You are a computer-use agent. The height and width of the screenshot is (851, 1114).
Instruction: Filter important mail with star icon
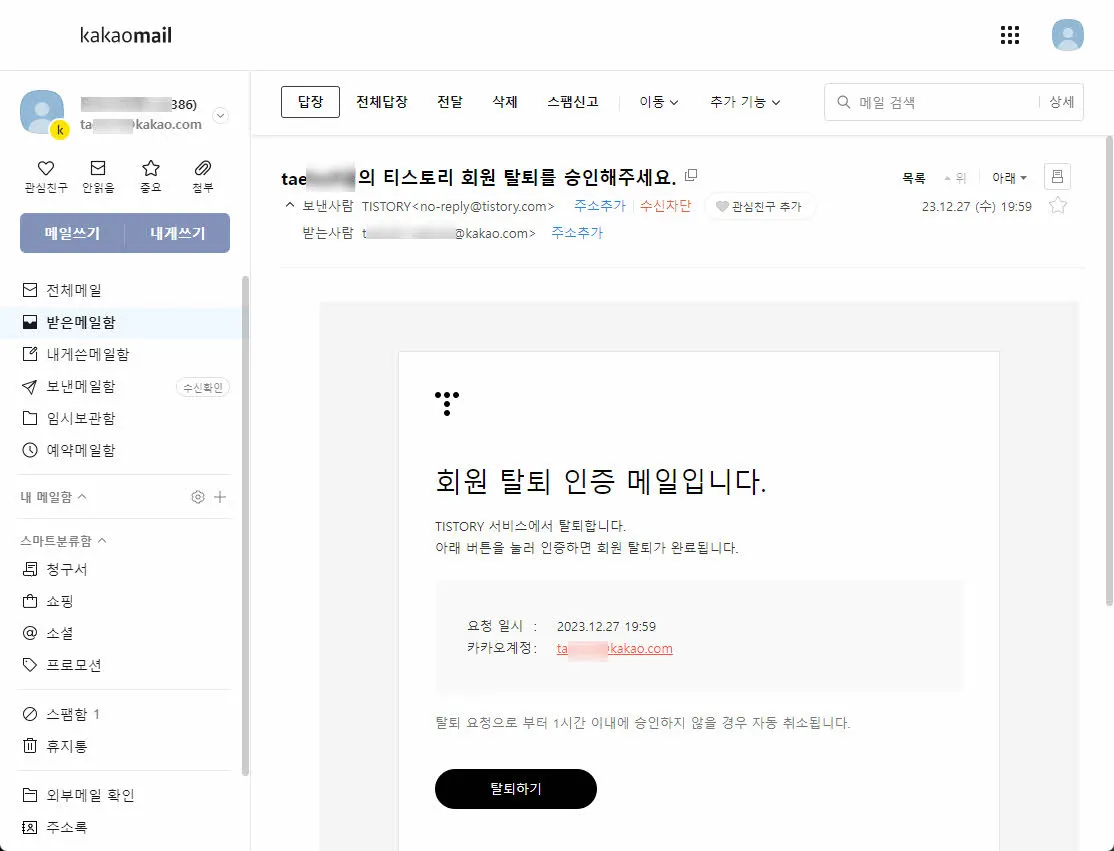(151, 176)
